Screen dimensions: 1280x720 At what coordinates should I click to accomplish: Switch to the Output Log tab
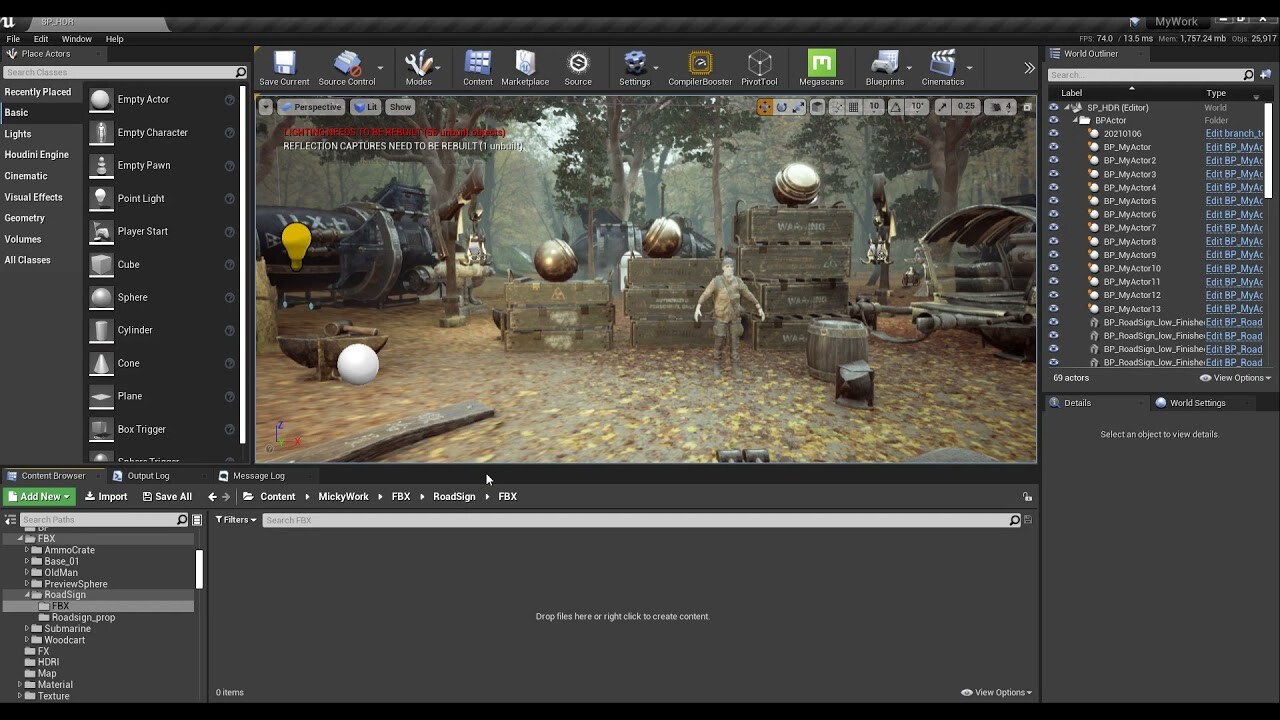pos(148,476)
